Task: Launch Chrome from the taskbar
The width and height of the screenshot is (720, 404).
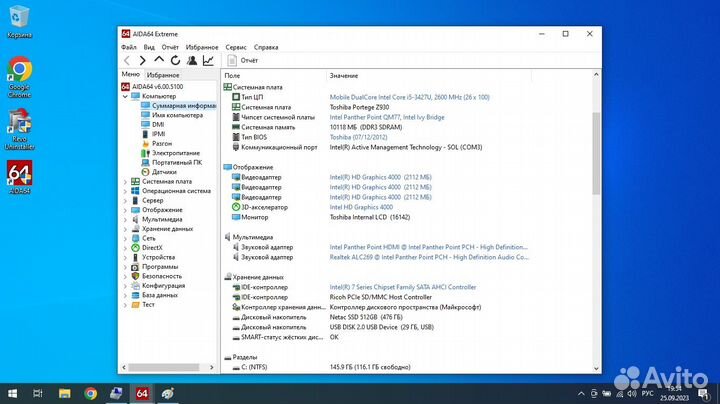Action: pyautogui.click(x=90, y=393)
